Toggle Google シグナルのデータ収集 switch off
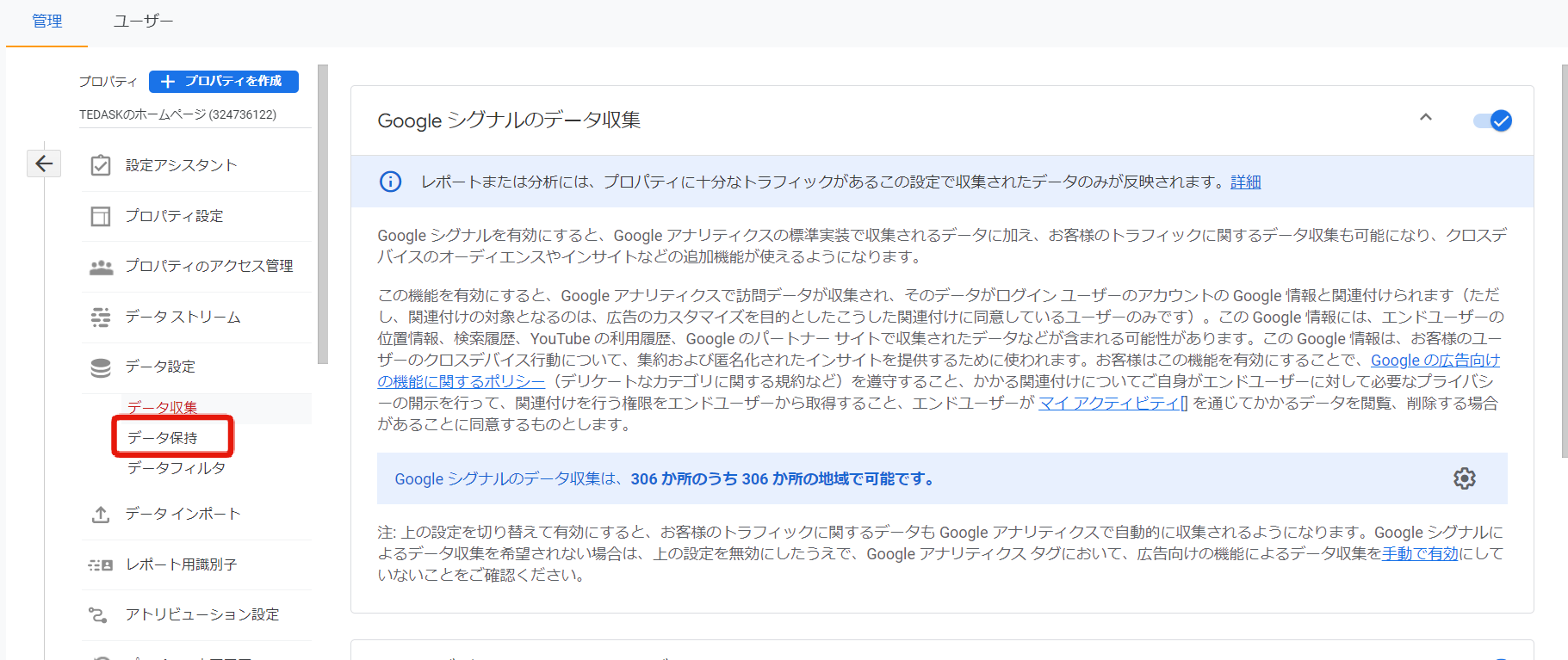Screen dimensions: 1568x660 pyautogui.click(x=1492, y=120)
